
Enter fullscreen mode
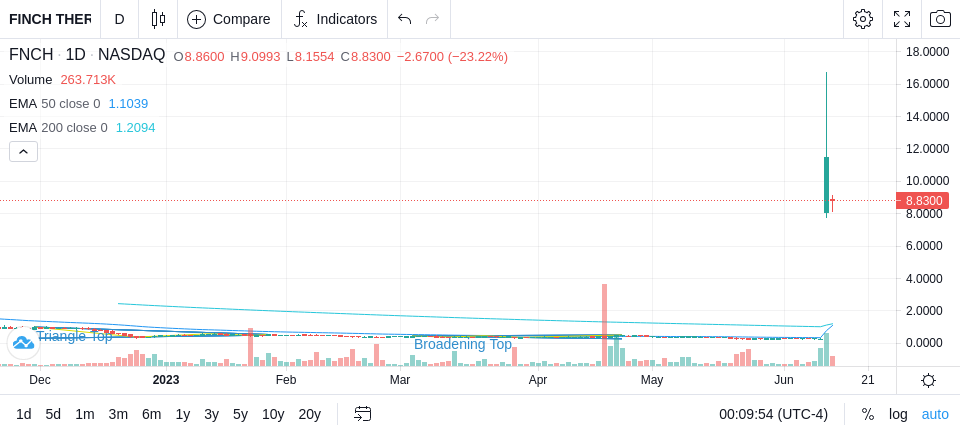click(x=902, y=19)
